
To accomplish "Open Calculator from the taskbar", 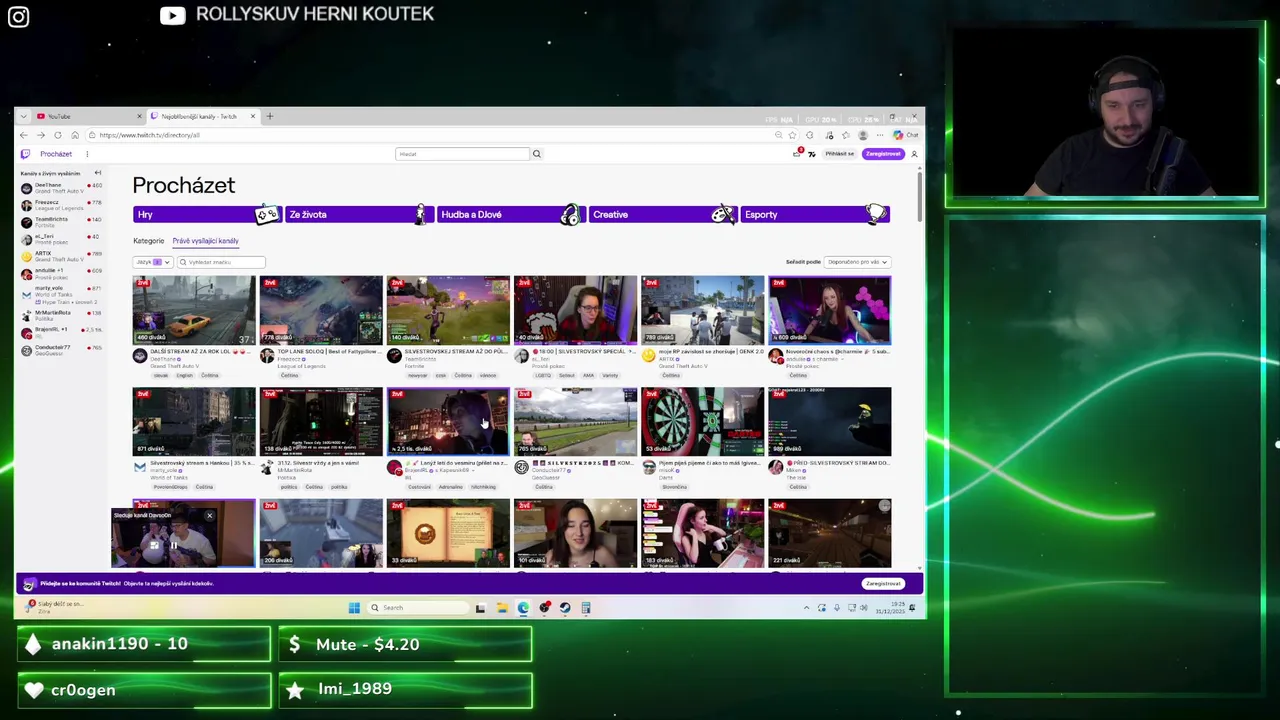I will pyautogui.click(x=586, y=607).
